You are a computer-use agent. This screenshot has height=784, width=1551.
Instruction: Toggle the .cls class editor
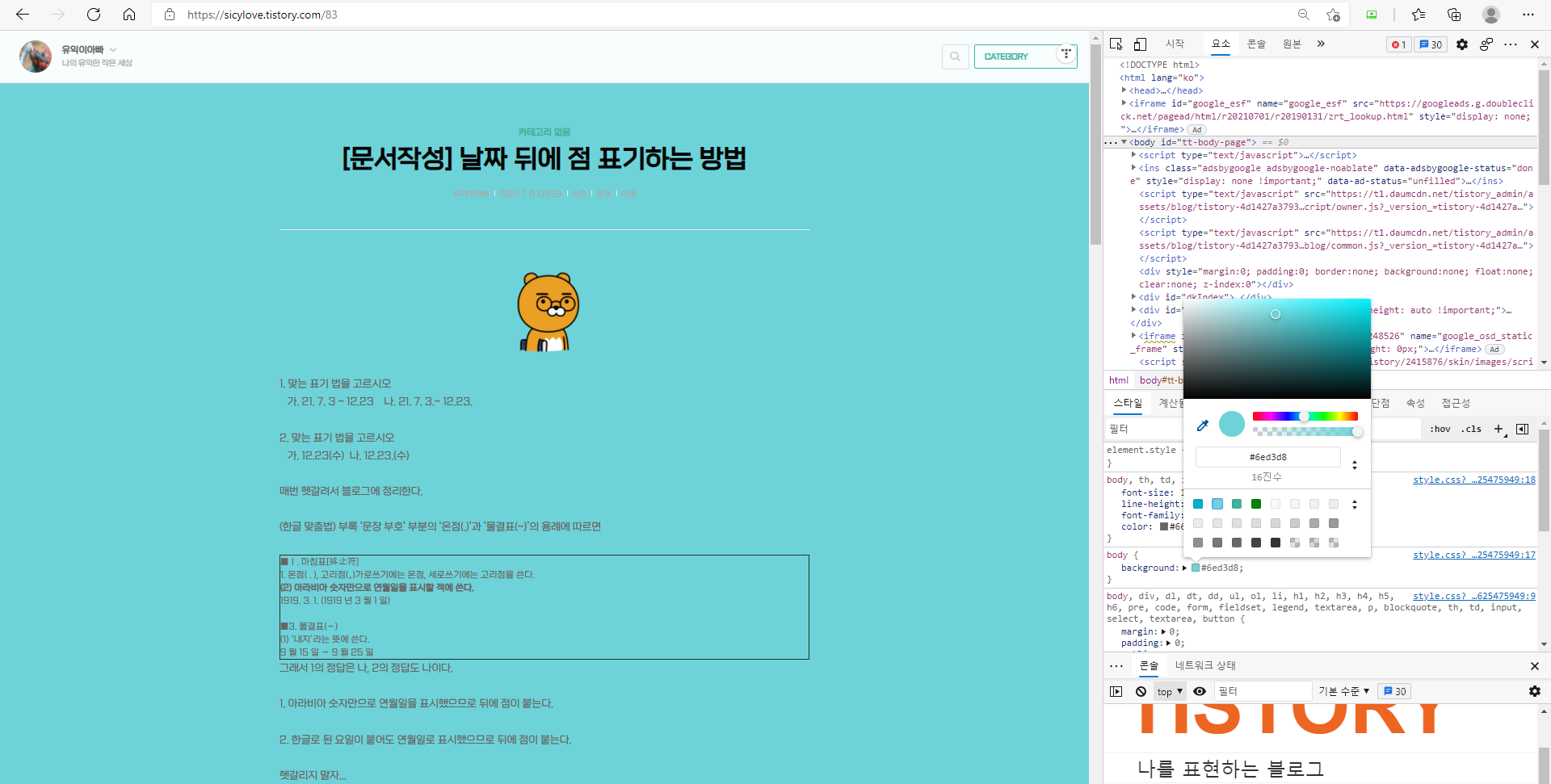pos(1471,429)
